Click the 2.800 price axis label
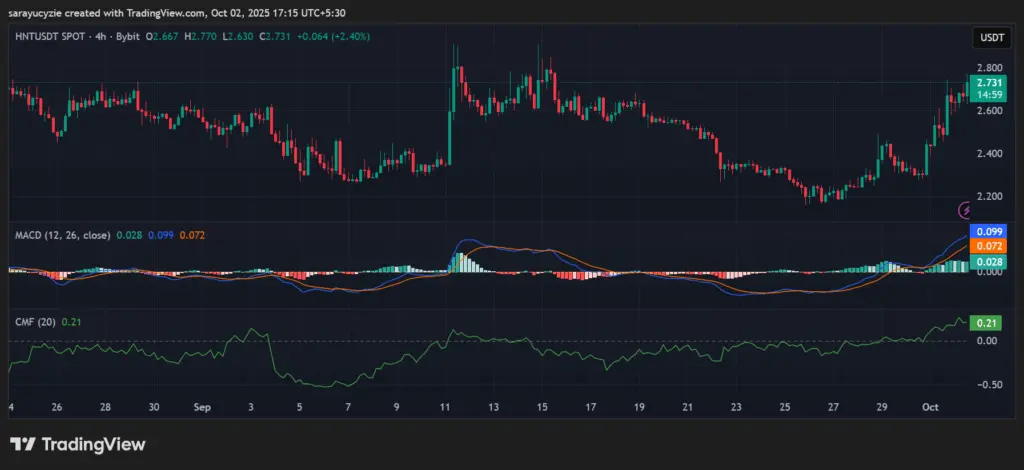 [x=989, y=67]
